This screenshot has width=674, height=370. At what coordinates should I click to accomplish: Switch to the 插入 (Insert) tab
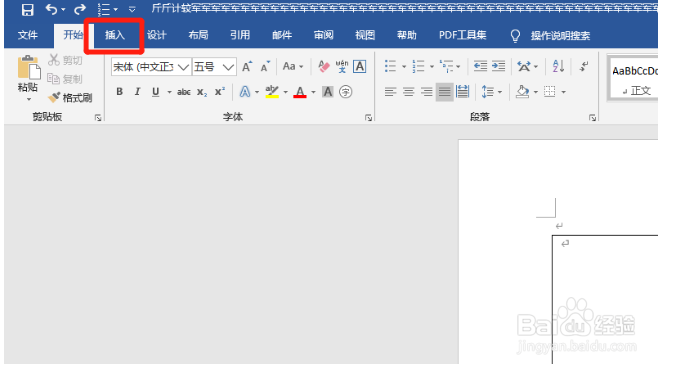point(114,35)
